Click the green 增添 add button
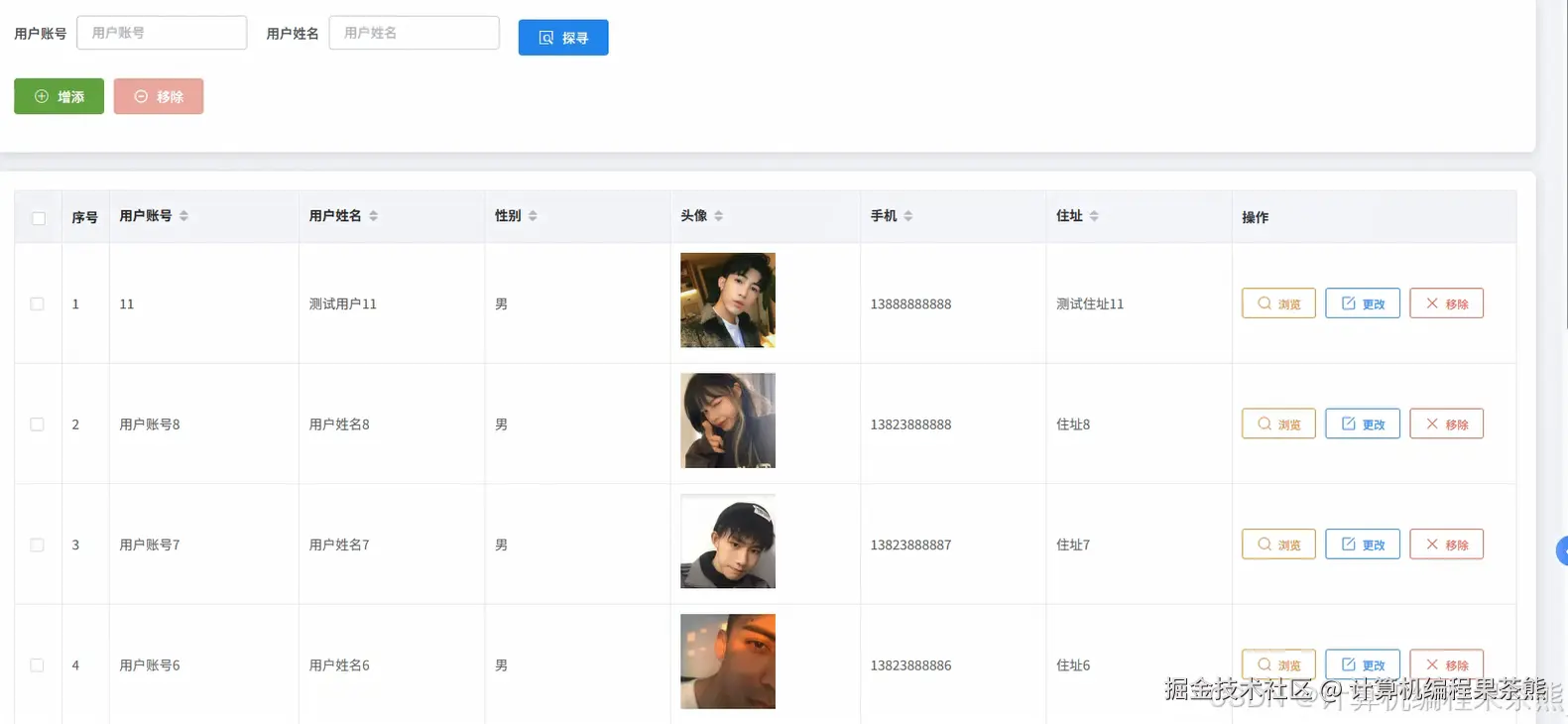 tap(59, 96)
